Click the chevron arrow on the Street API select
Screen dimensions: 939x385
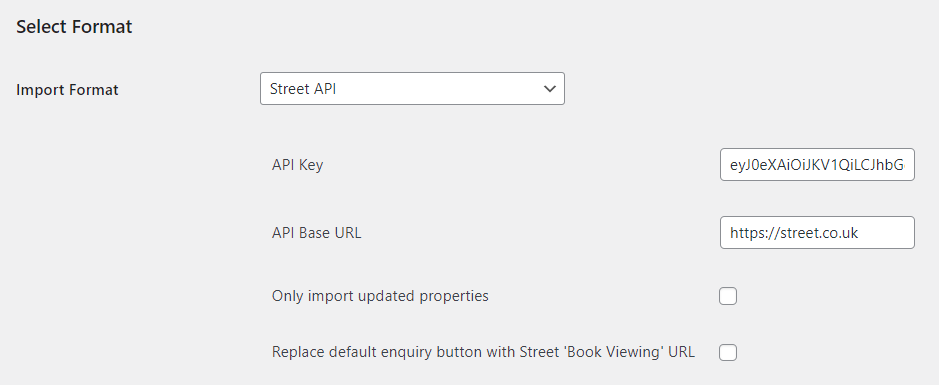549,89
